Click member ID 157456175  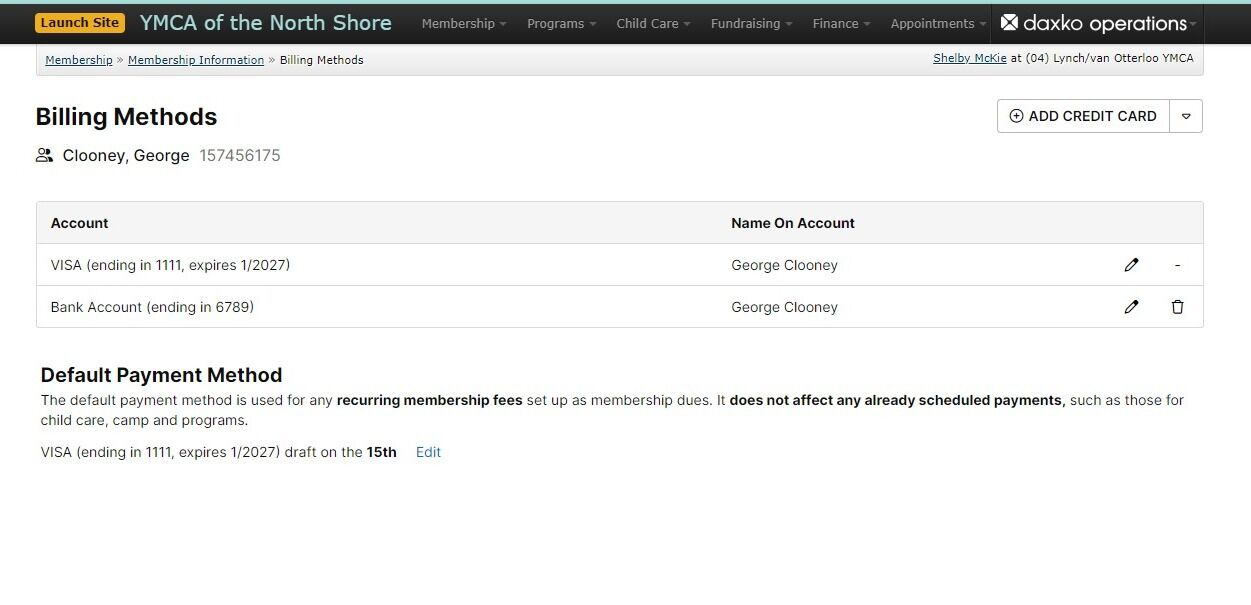pos(240,155)
